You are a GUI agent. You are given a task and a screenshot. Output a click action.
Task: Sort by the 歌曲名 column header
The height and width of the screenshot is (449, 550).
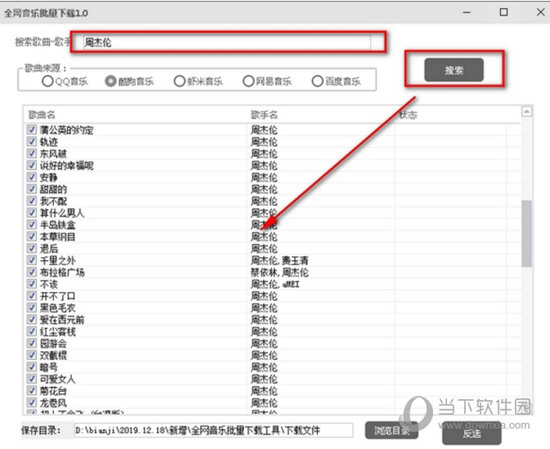[x=42, y=115]
